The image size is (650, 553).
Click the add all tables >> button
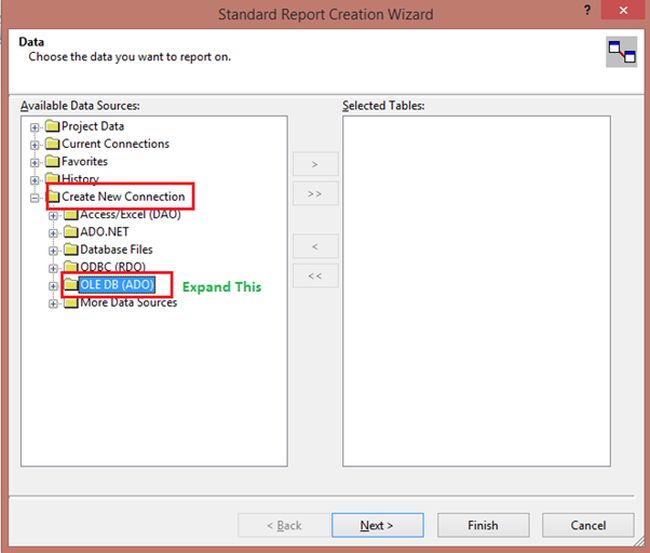click(x=315, y=194)
